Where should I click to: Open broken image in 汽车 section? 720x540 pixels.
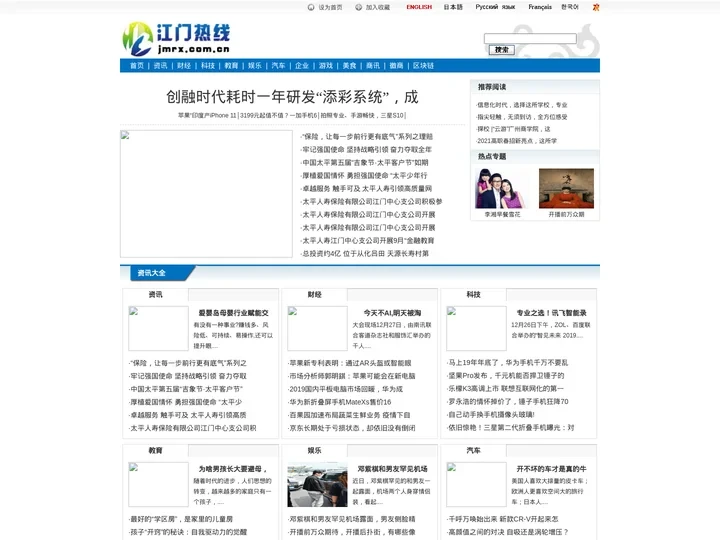coord(476,484)
